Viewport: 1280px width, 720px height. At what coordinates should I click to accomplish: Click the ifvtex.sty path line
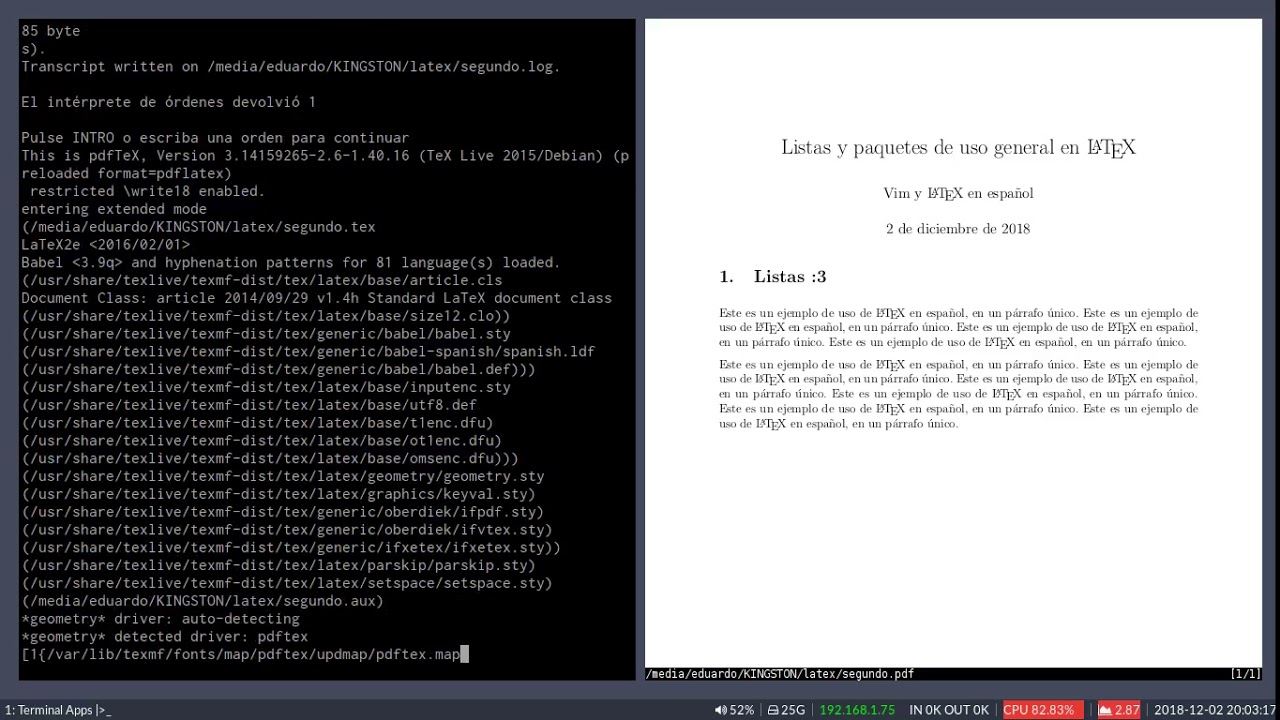point(287,530)
